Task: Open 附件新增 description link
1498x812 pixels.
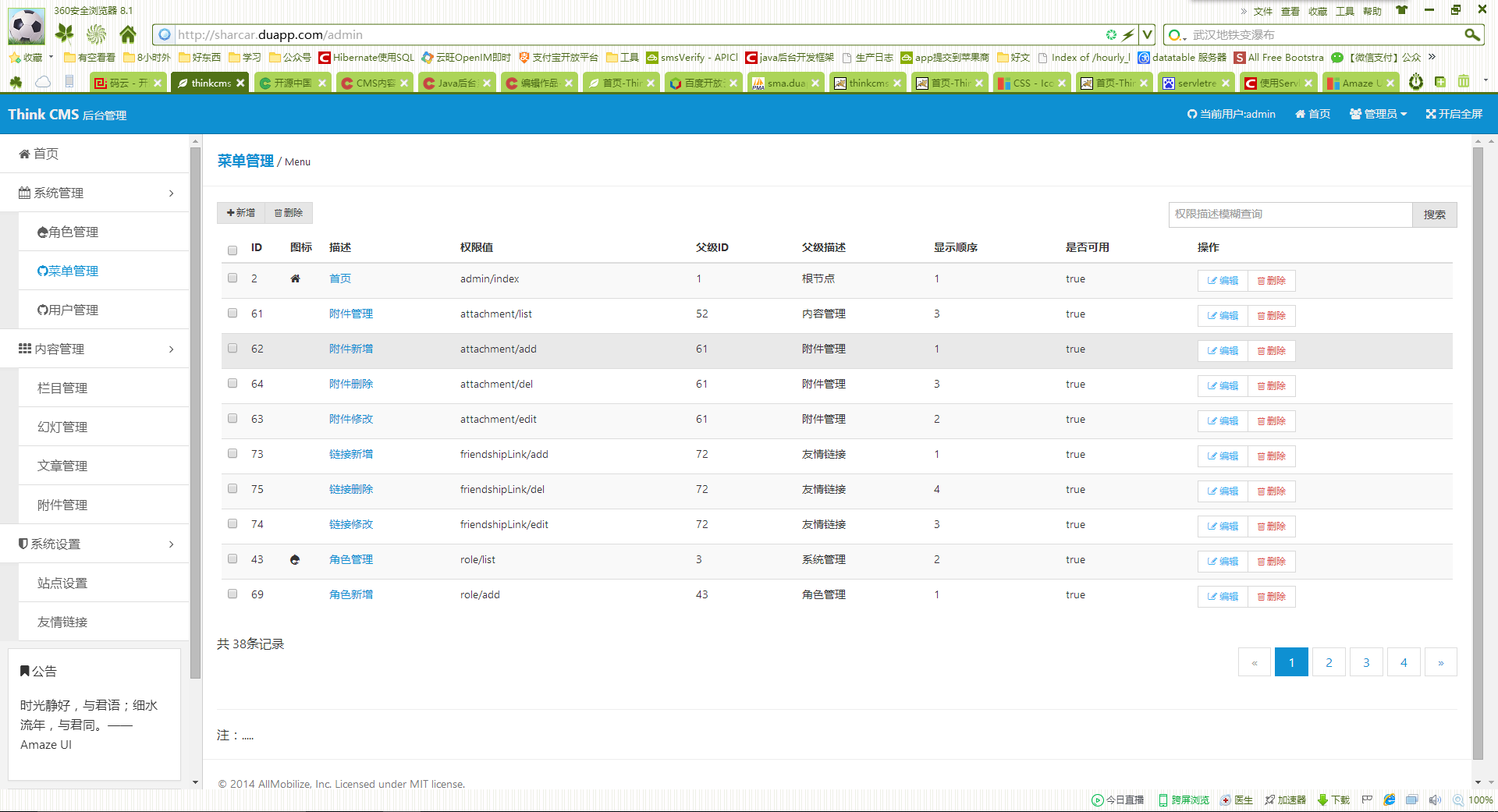Action: [x=351, y=349]
